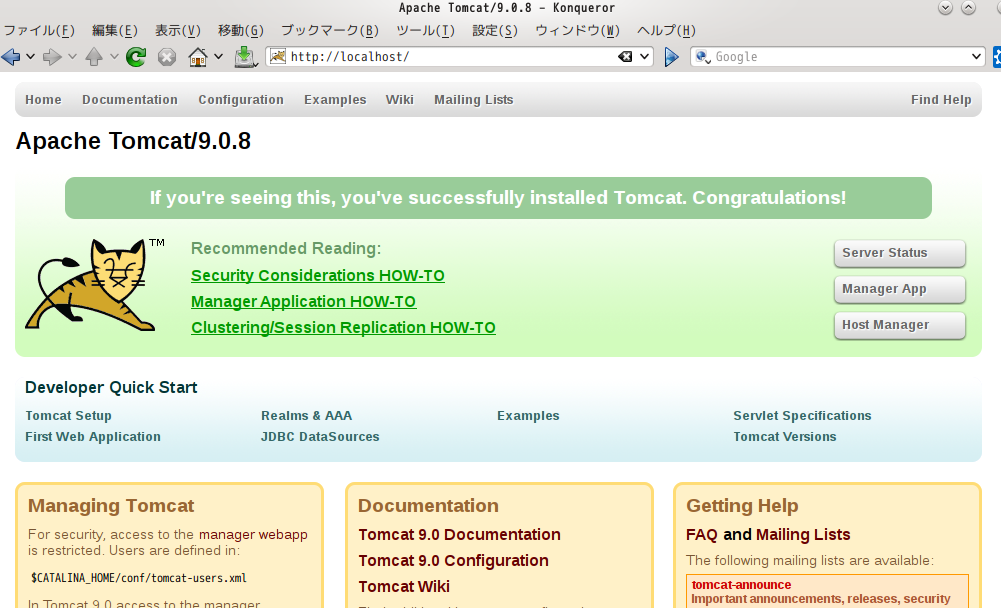Open the Tomcat Setup link
This screenshot has width=1001, height=608.
[x=68, y=416]
